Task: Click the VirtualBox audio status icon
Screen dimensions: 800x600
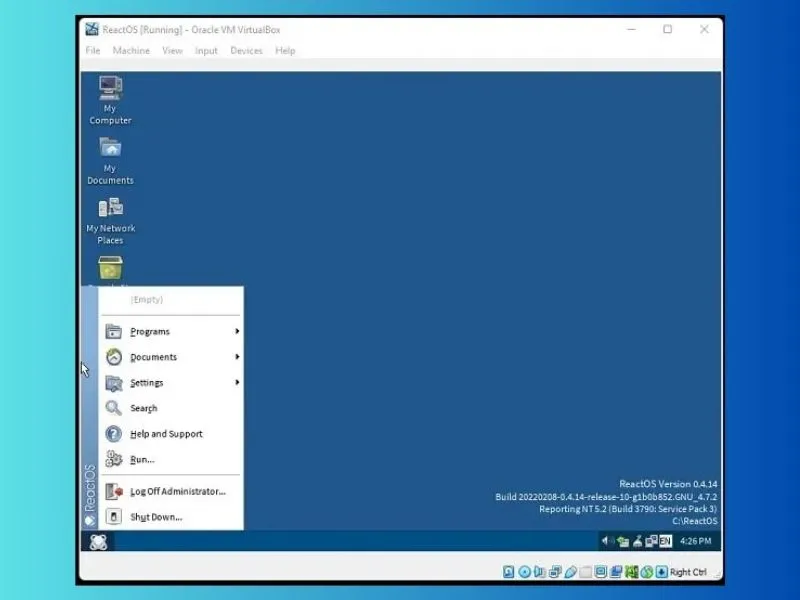Action: point(539,571)
